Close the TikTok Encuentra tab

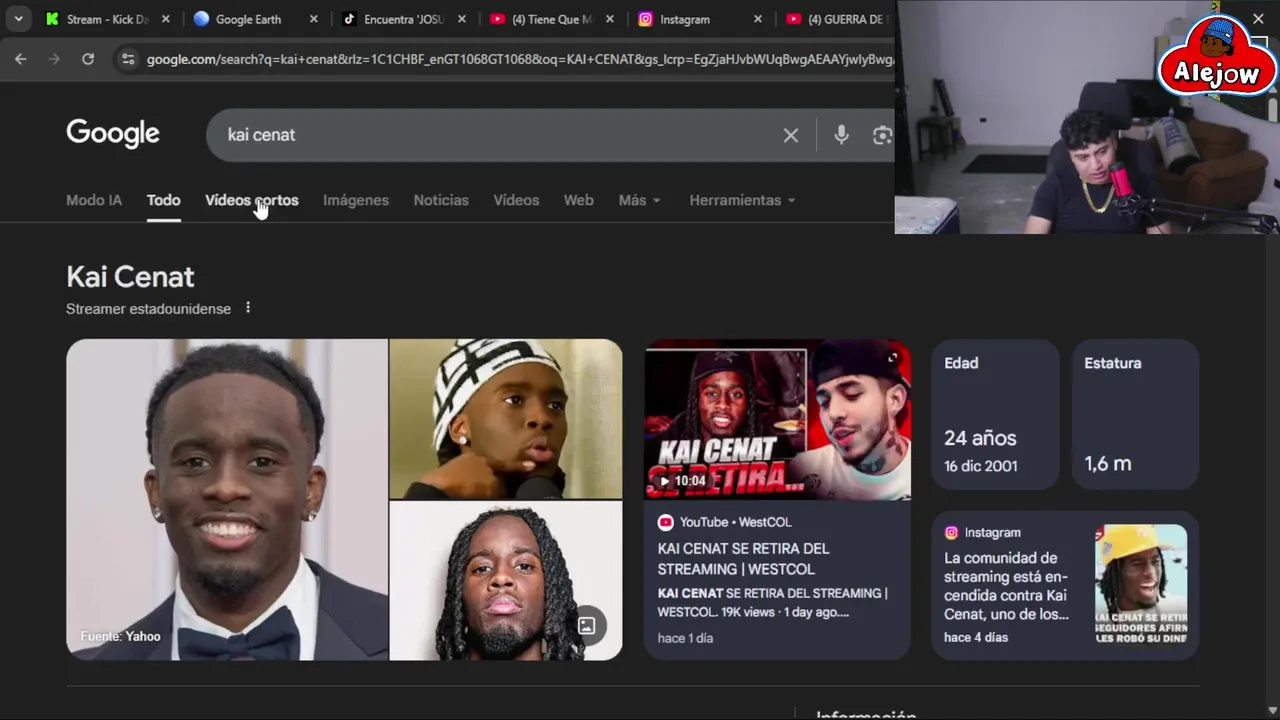[462, 19]
